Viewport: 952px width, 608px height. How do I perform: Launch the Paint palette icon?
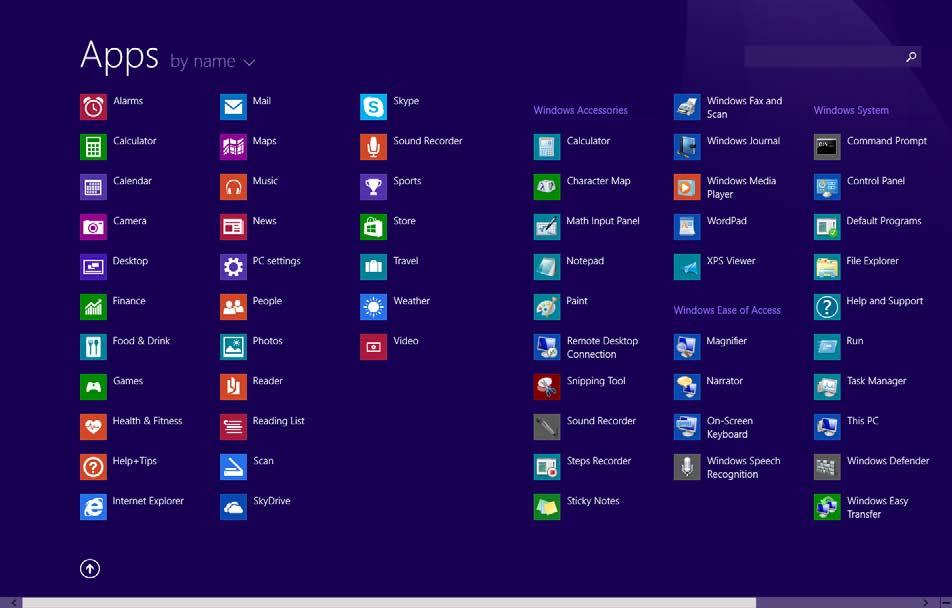pos(547,307)
